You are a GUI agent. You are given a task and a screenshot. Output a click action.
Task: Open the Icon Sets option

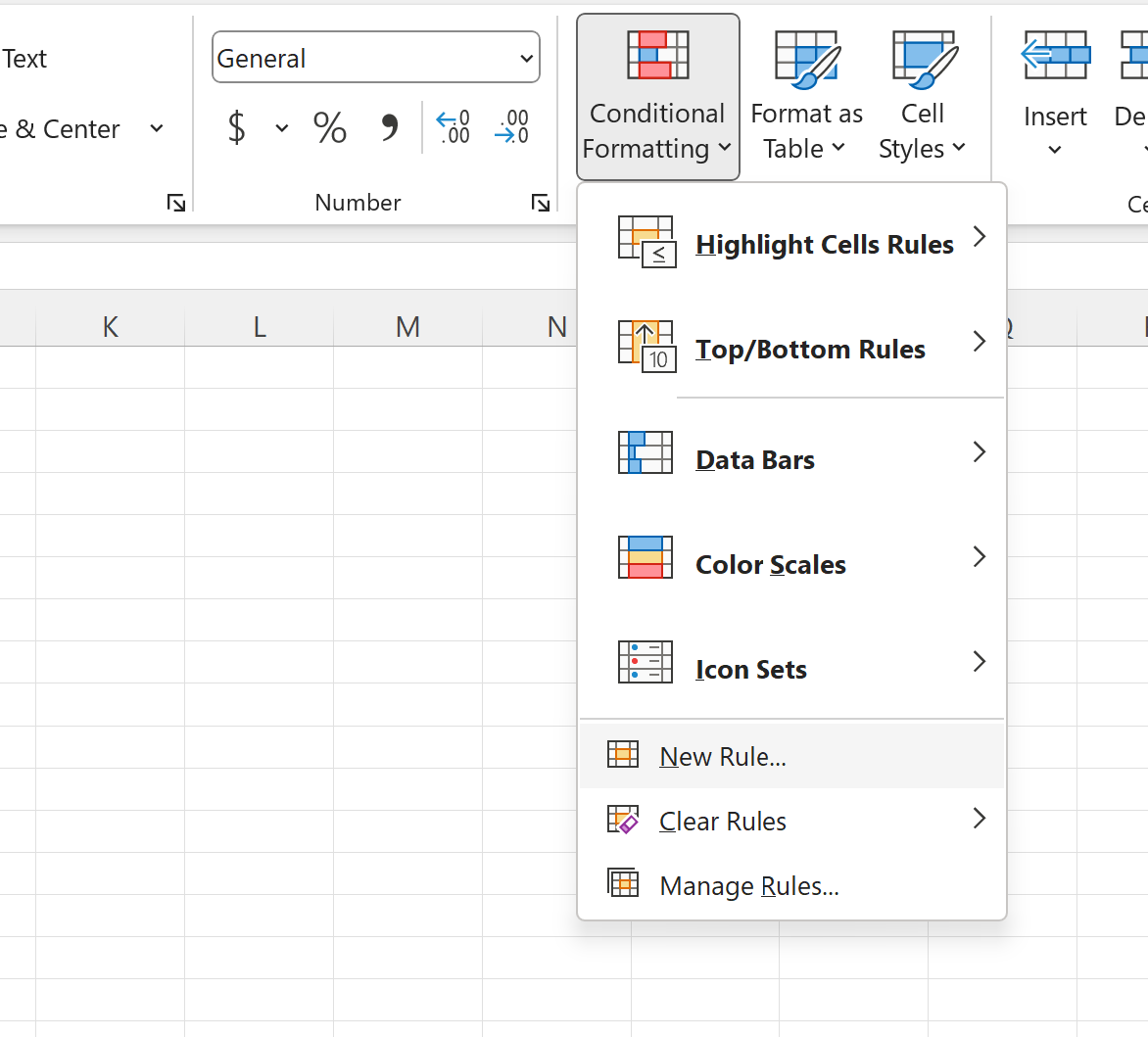[x=750, y=669]
